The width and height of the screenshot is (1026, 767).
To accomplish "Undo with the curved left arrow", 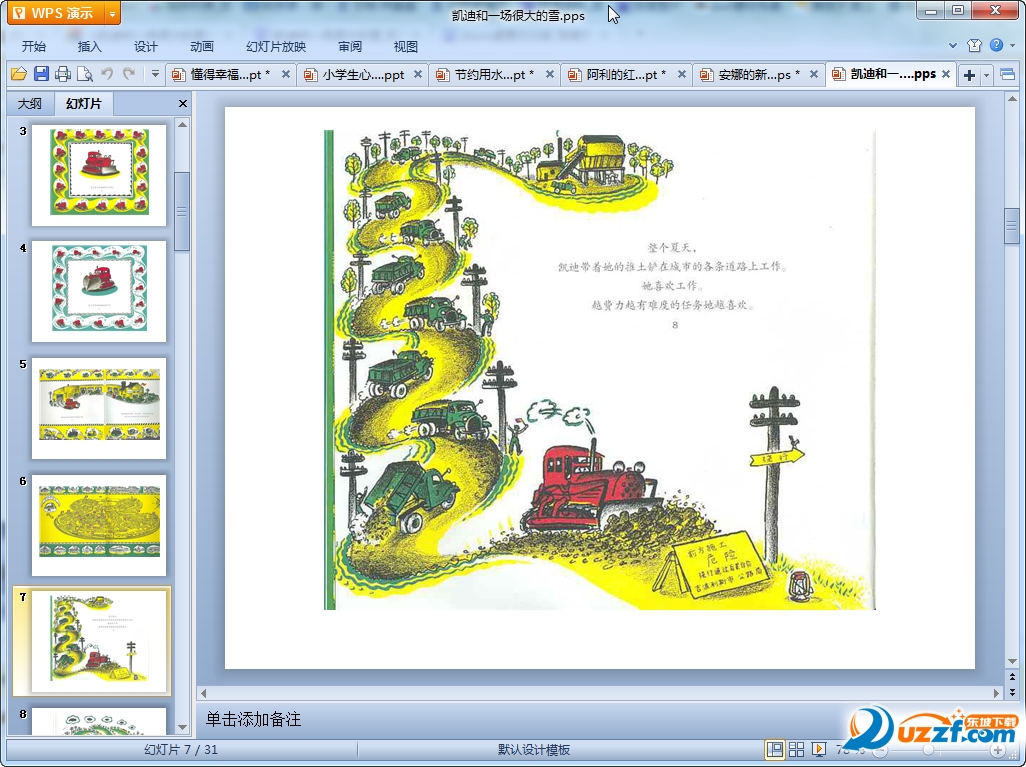I will click(x=107, y=74).
